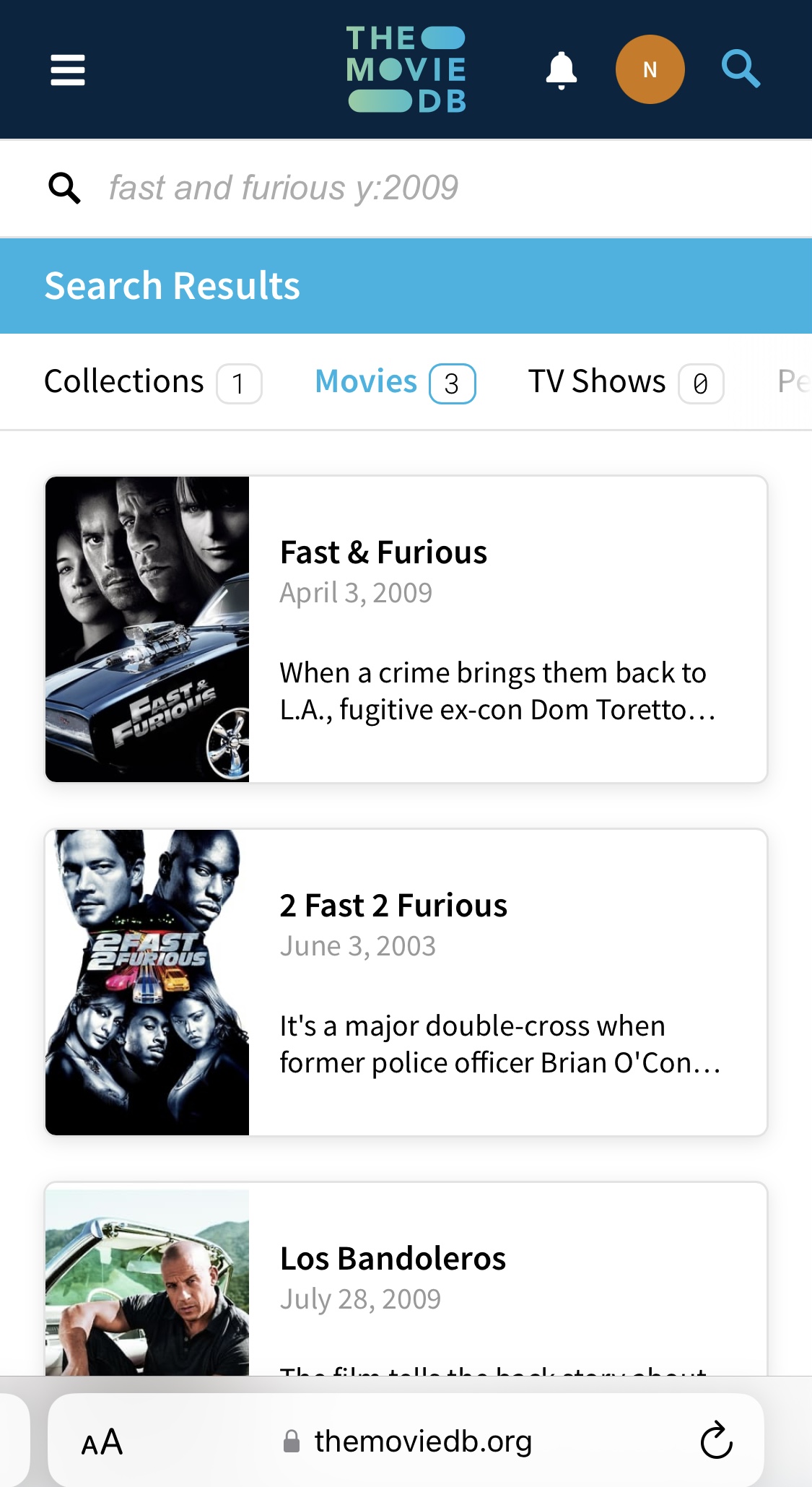Image resolution: width=812 pixels, height=1487 pixels.
Task: Open the Los Bandoleros title link
Action: click(393, 1259)
